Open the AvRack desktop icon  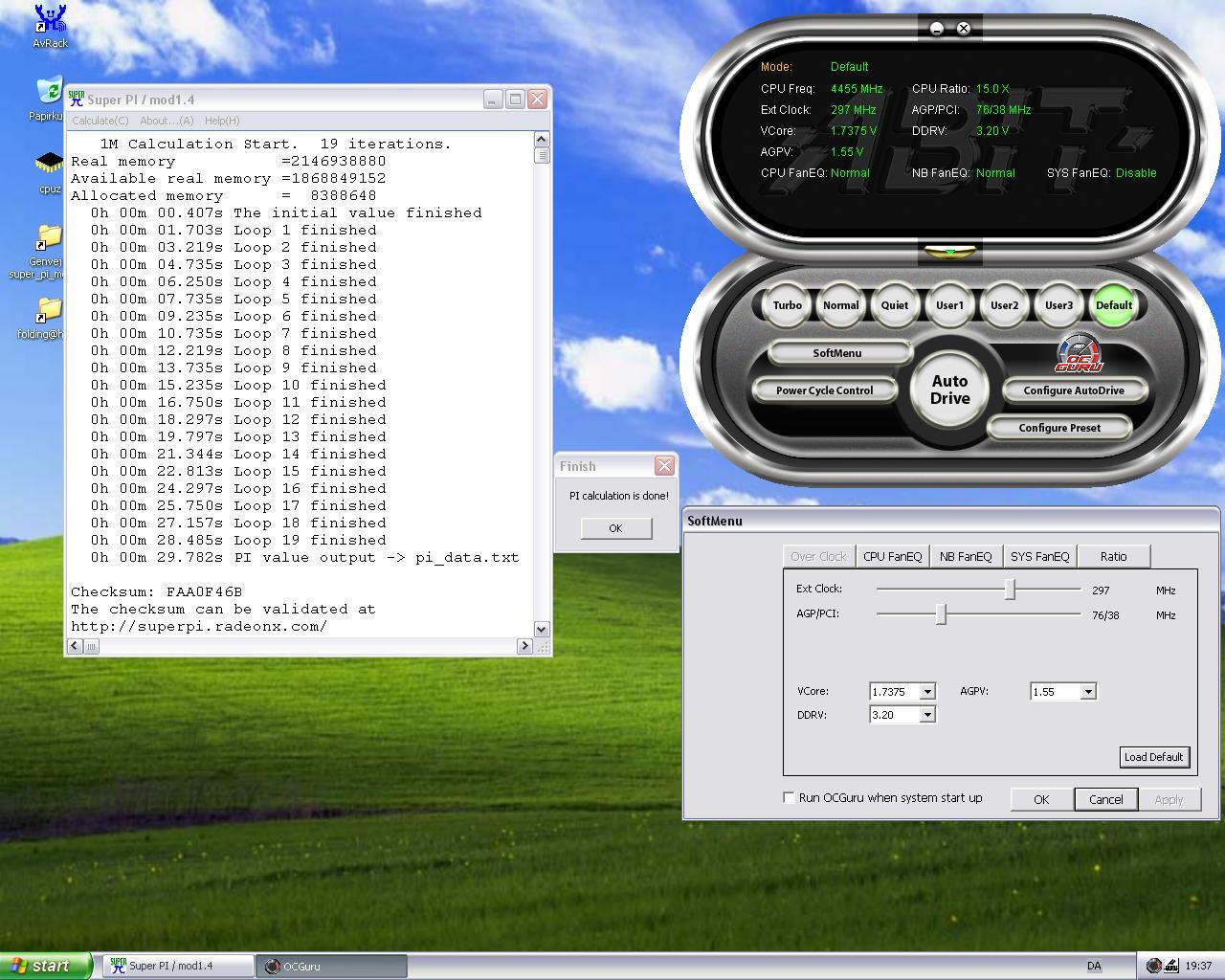click(x=50, y=27)
